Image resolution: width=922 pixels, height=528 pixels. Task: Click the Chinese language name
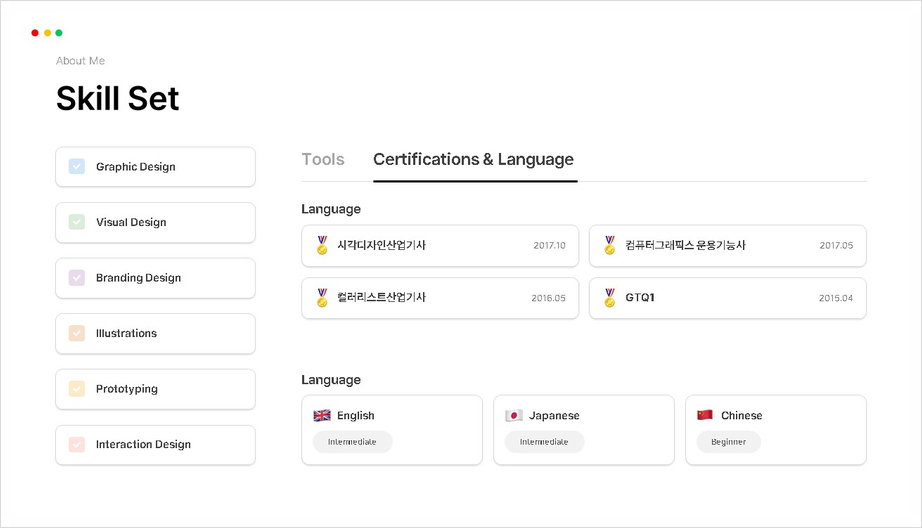click(x=741, y=416)
